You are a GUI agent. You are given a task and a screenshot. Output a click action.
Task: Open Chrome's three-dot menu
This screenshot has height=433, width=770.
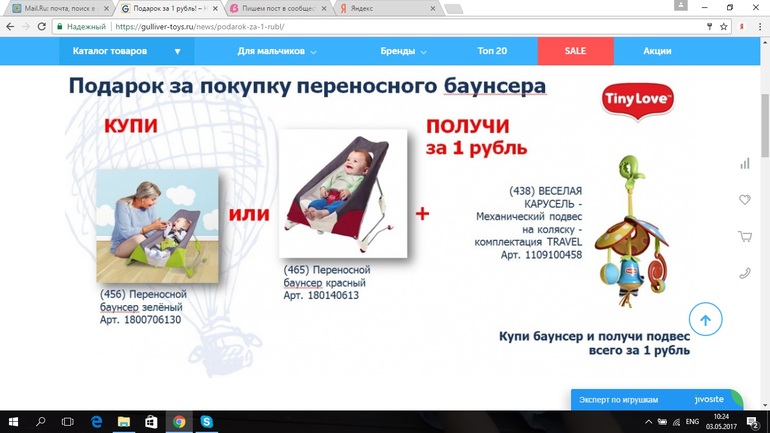click(757, 27)
